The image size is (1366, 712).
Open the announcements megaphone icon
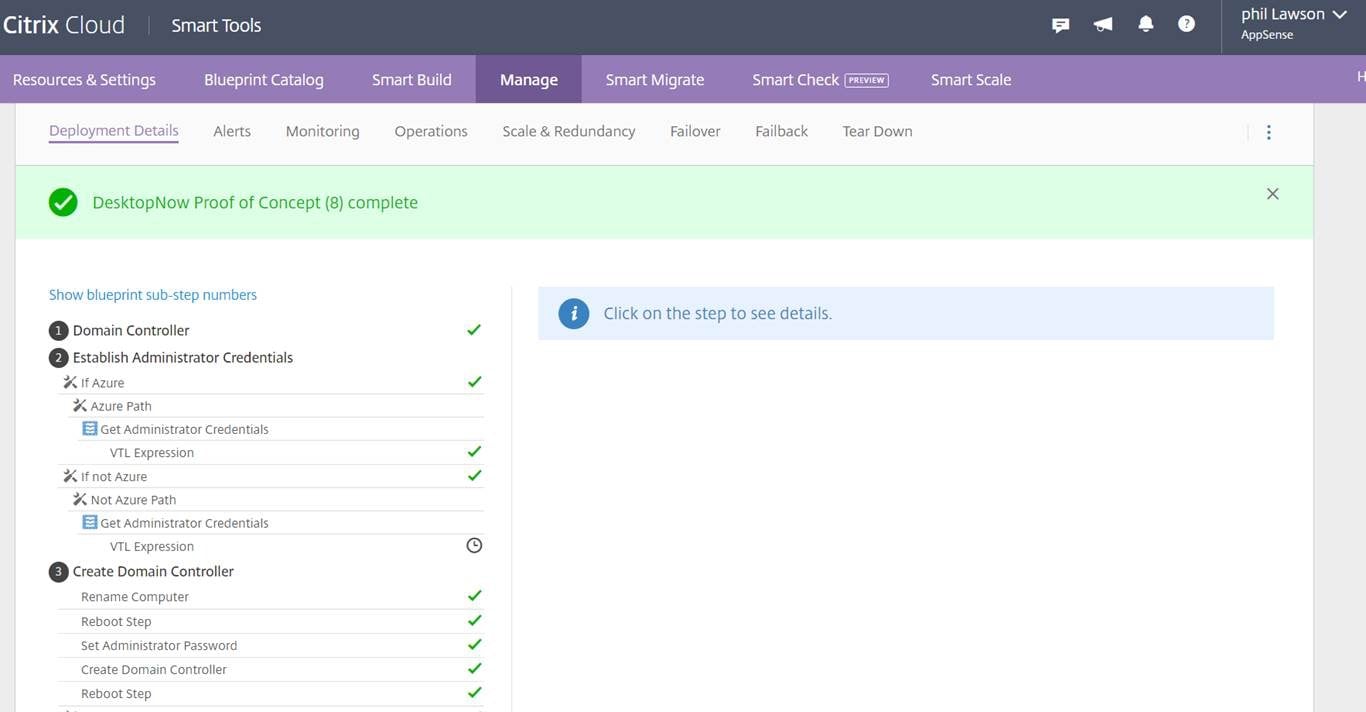(x=1103, y=24)
